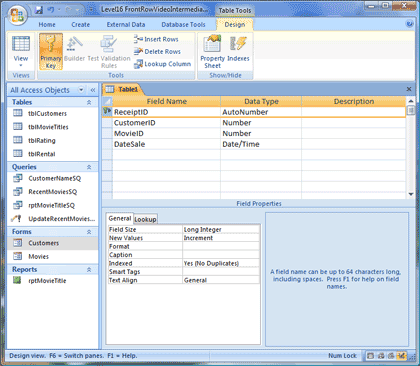Close the Table1 design window

coord(409,89)
